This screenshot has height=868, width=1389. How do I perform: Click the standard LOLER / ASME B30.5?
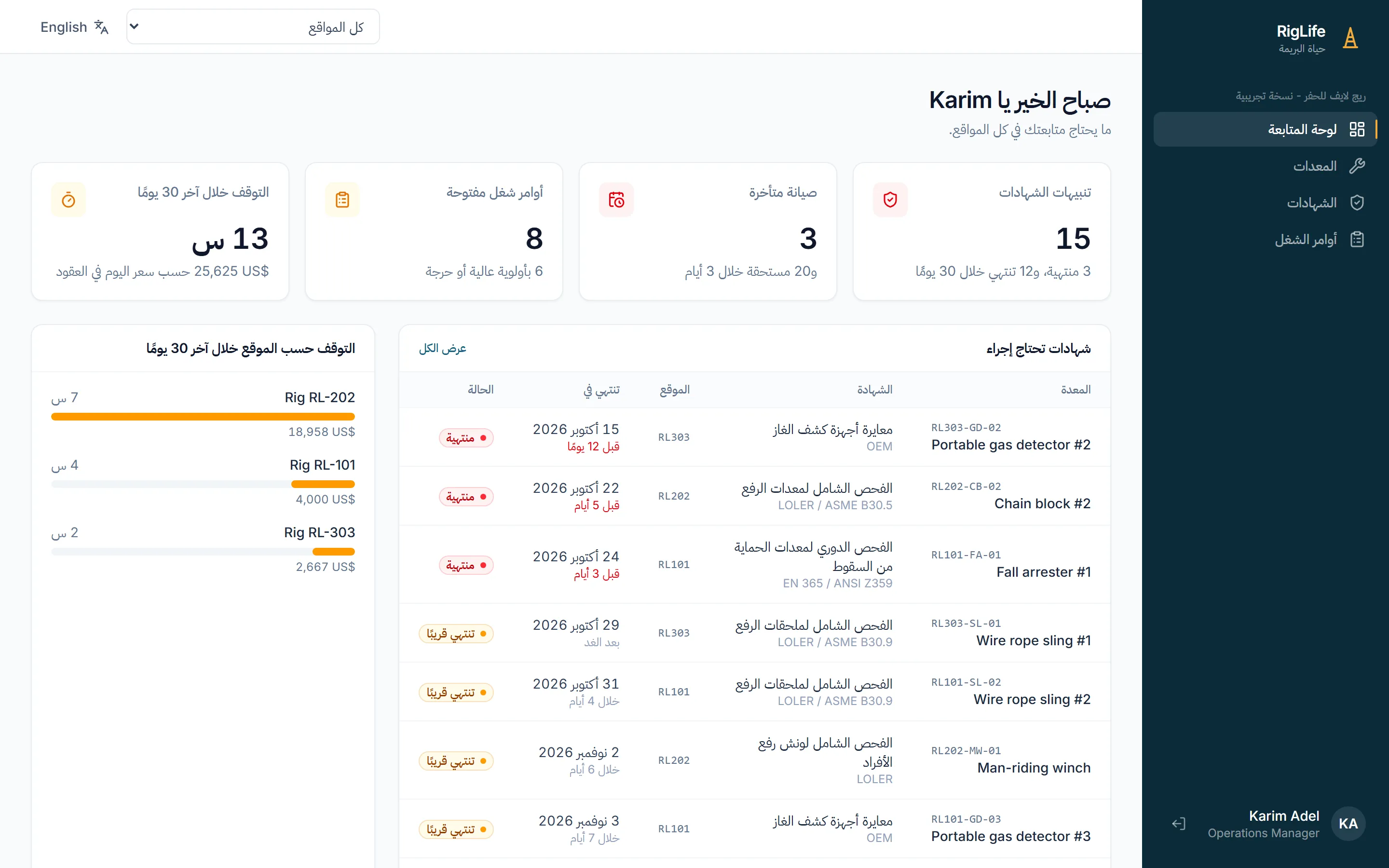[x=835, y=505]
